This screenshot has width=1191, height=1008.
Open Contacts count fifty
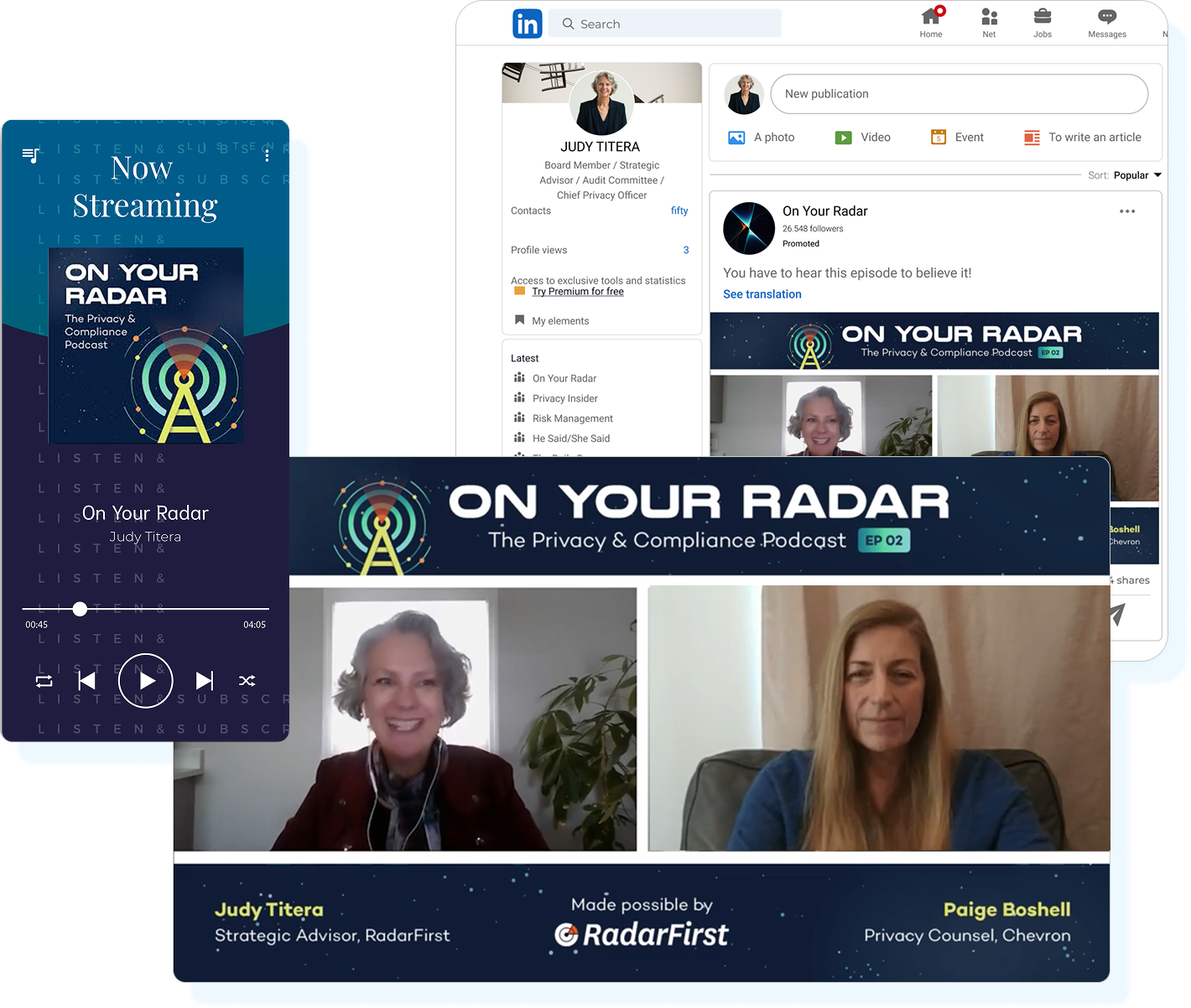[x=679, y=210]
